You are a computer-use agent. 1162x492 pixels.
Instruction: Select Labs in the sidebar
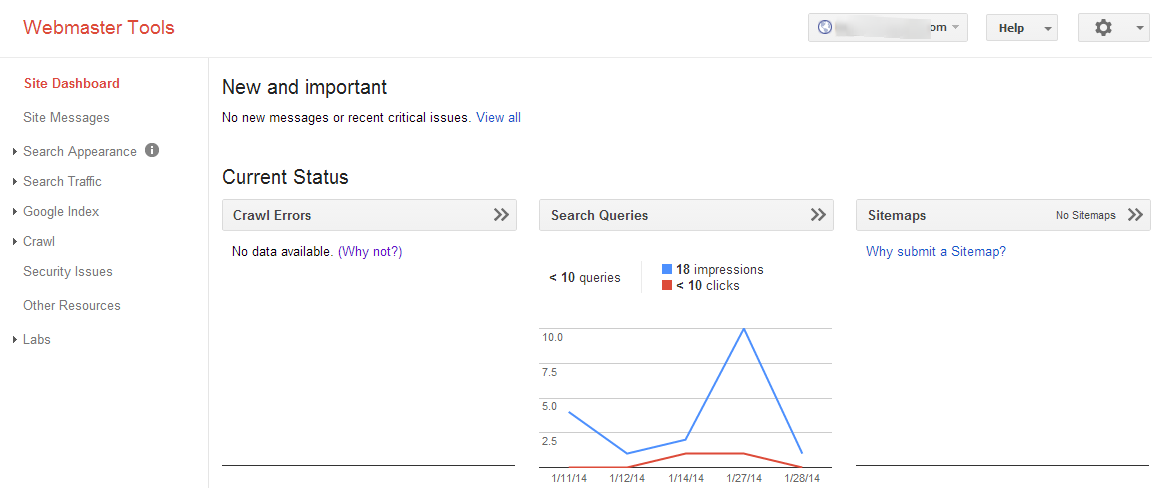coord(36,339)
